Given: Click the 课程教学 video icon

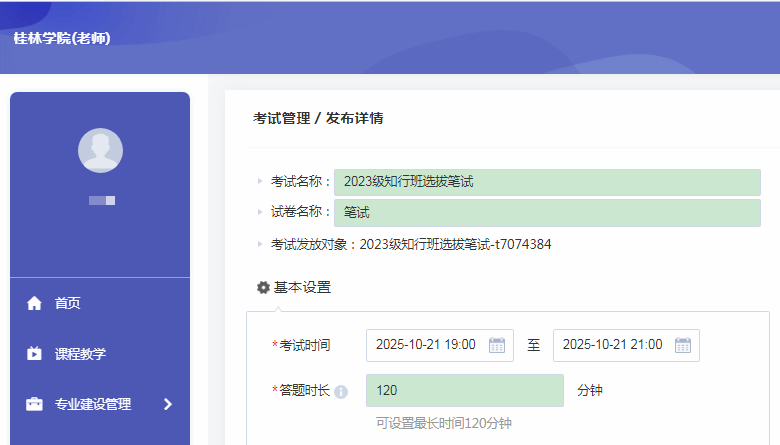Looking at the screenshot, I should (x=34, y=354).
